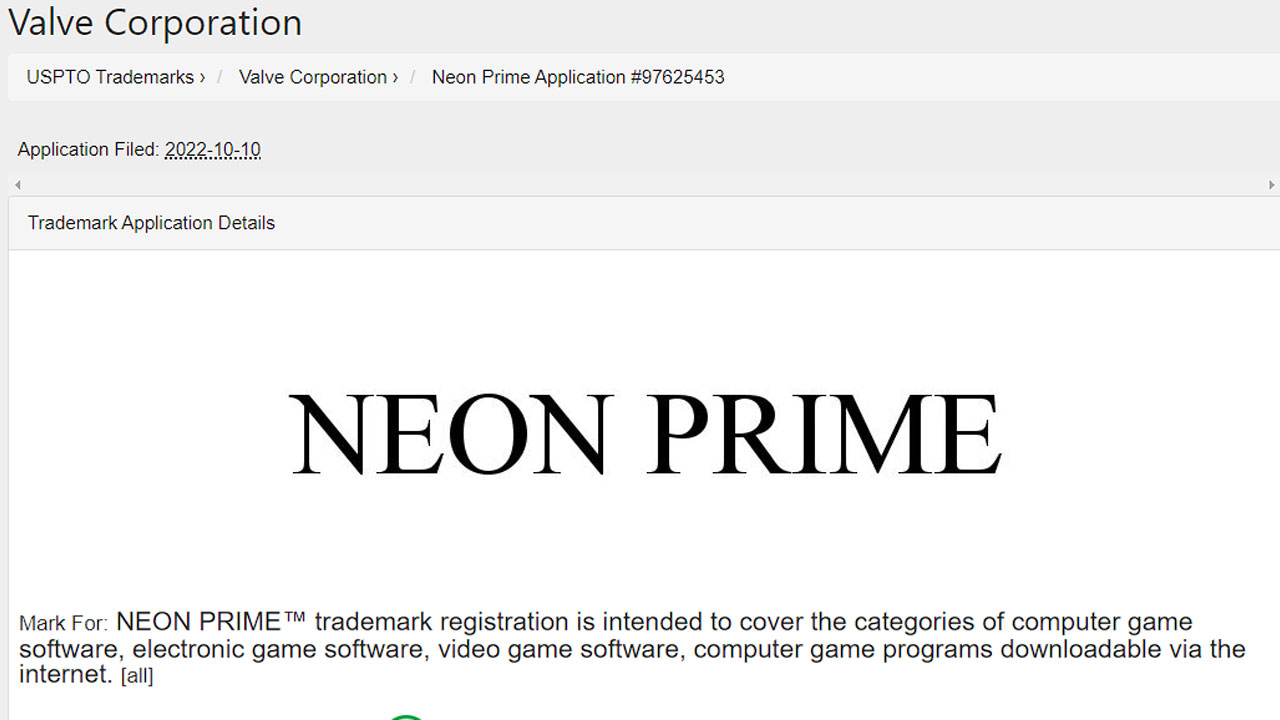Click the green status circle icon

click(x=408, y=717)
